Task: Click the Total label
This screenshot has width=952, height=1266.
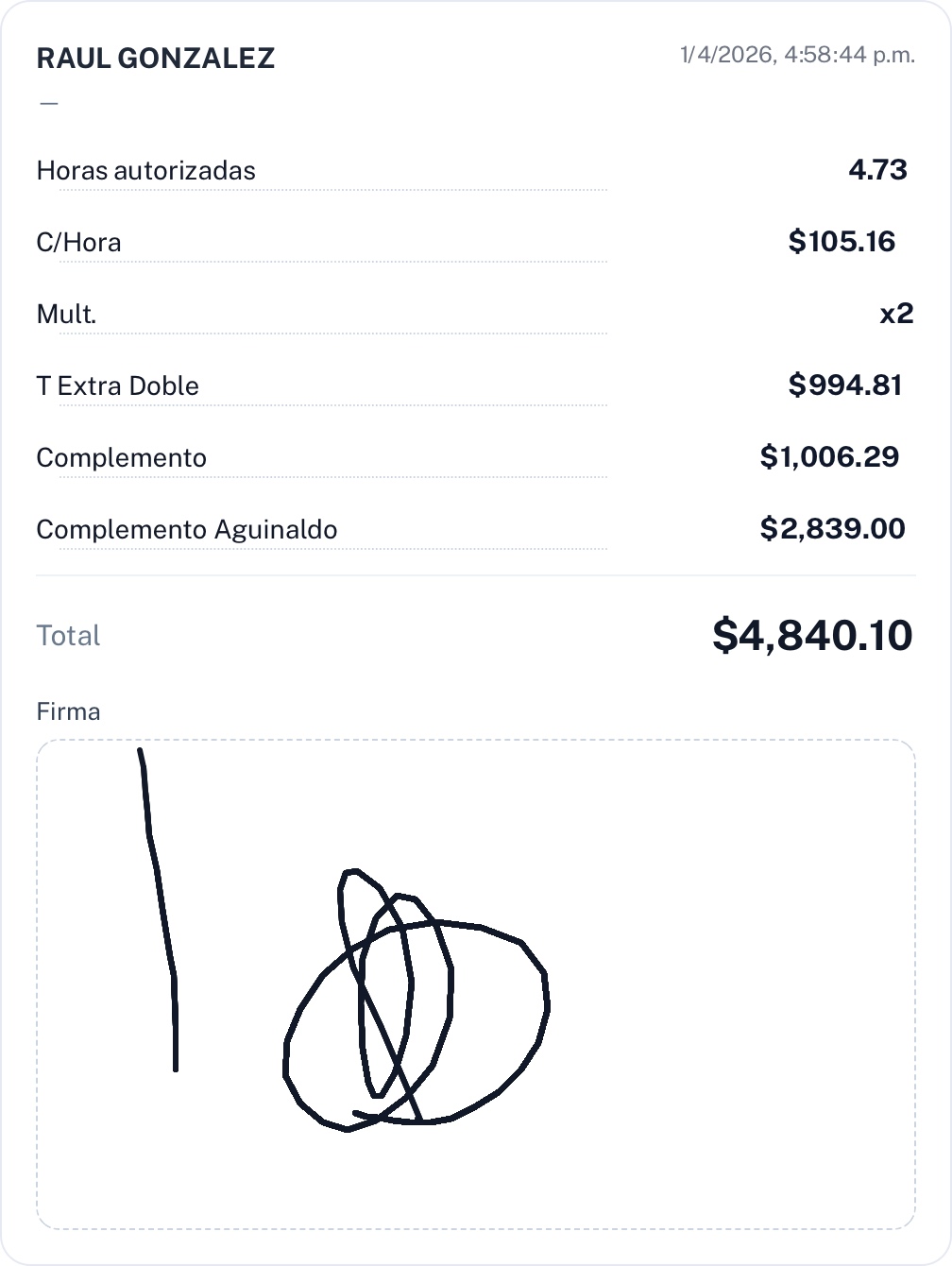Action: click(68, 636)
